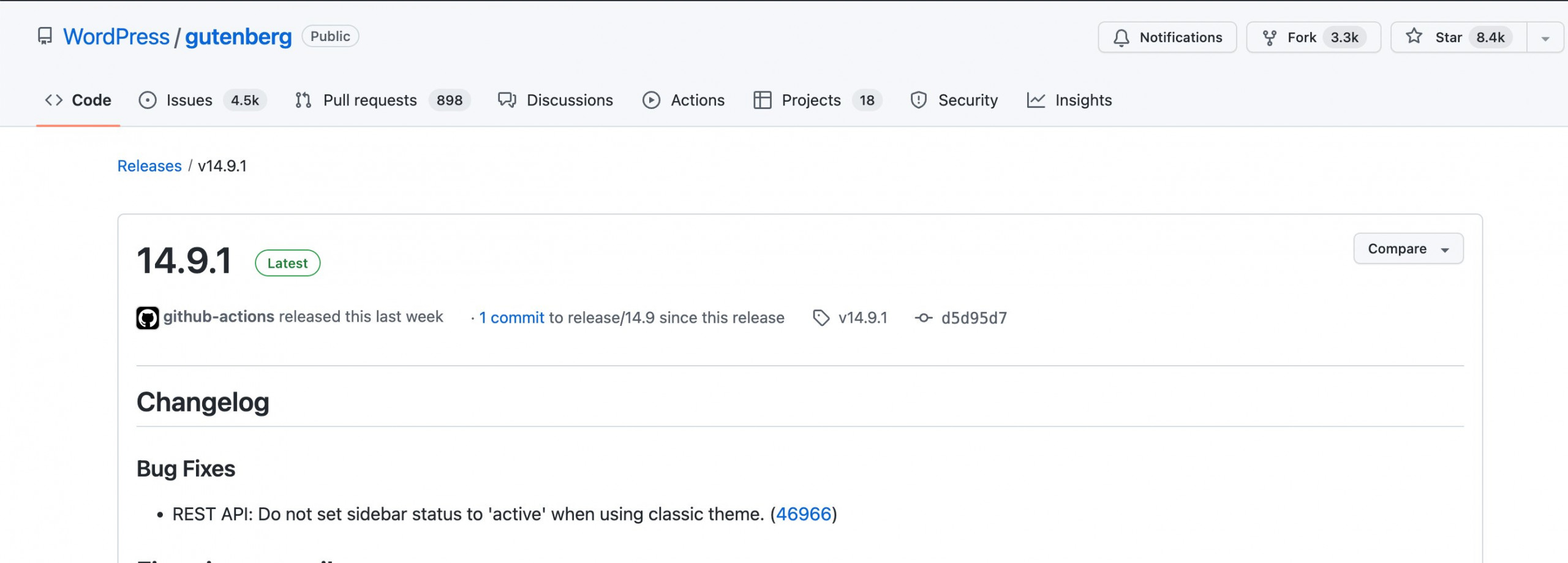The width and height of the screenshot is (1568, 563).
Task: Click the Fork icon
Action: 1270,38
